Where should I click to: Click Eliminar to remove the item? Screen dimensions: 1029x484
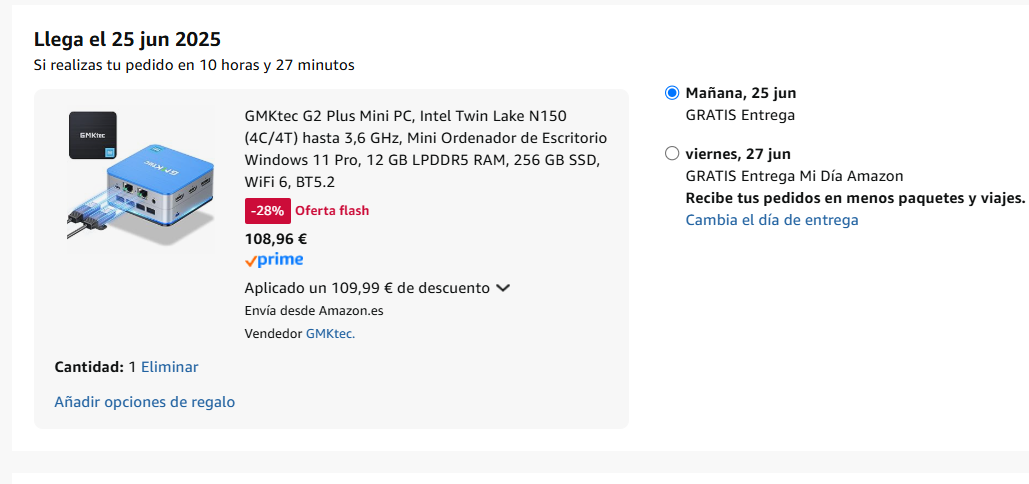coord(169,367)
